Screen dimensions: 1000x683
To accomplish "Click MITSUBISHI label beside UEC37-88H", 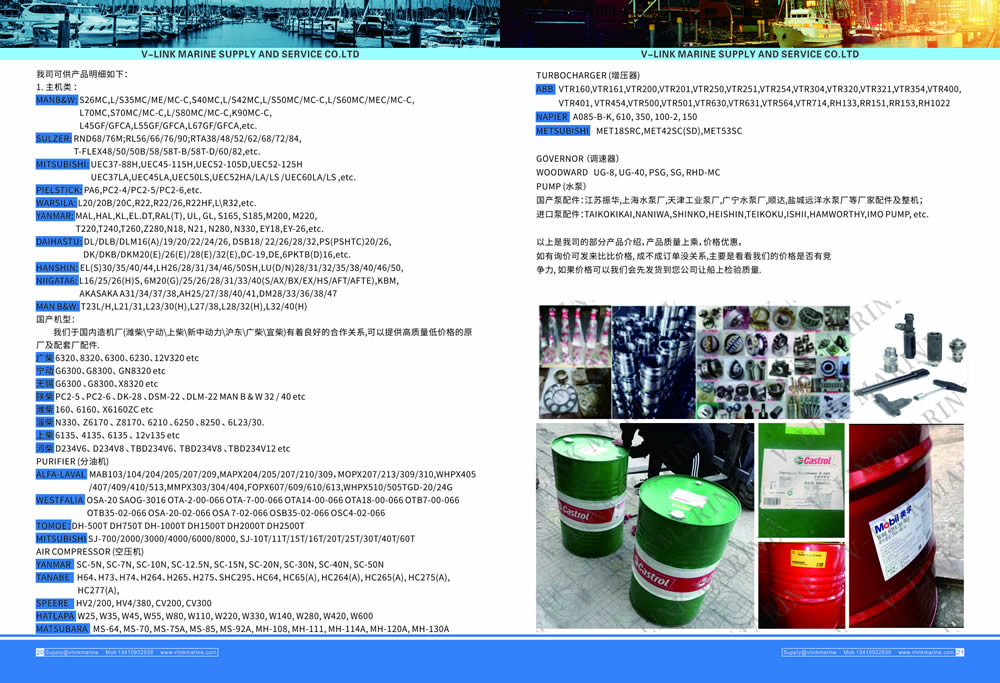I will point(62,165).
